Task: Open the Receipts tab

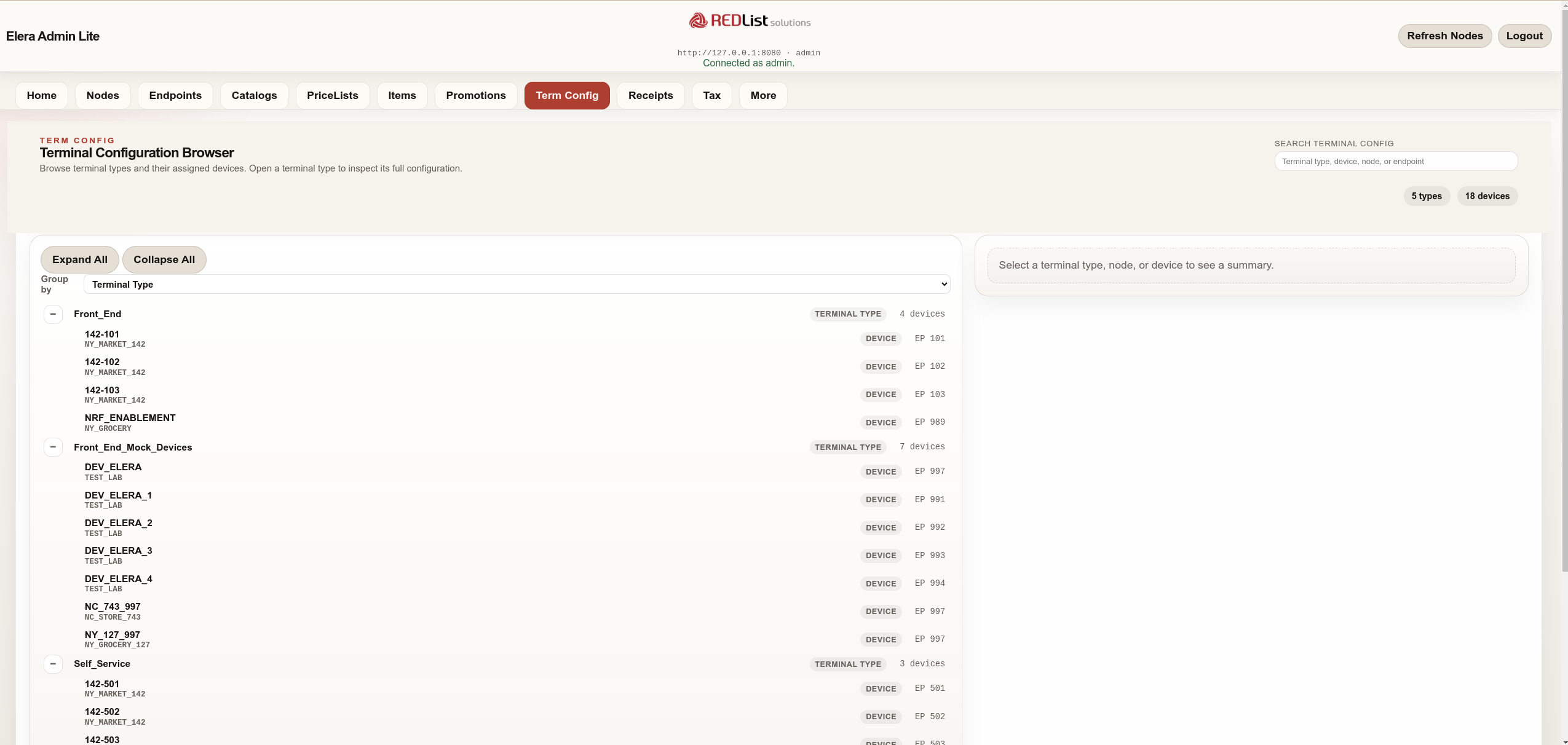Action: coord(651,95)
